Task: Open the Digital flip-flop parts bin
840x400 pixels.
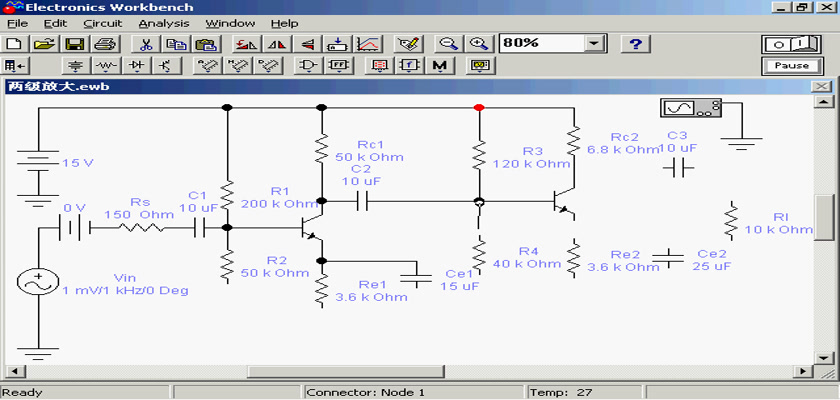Action: (338, 66)
